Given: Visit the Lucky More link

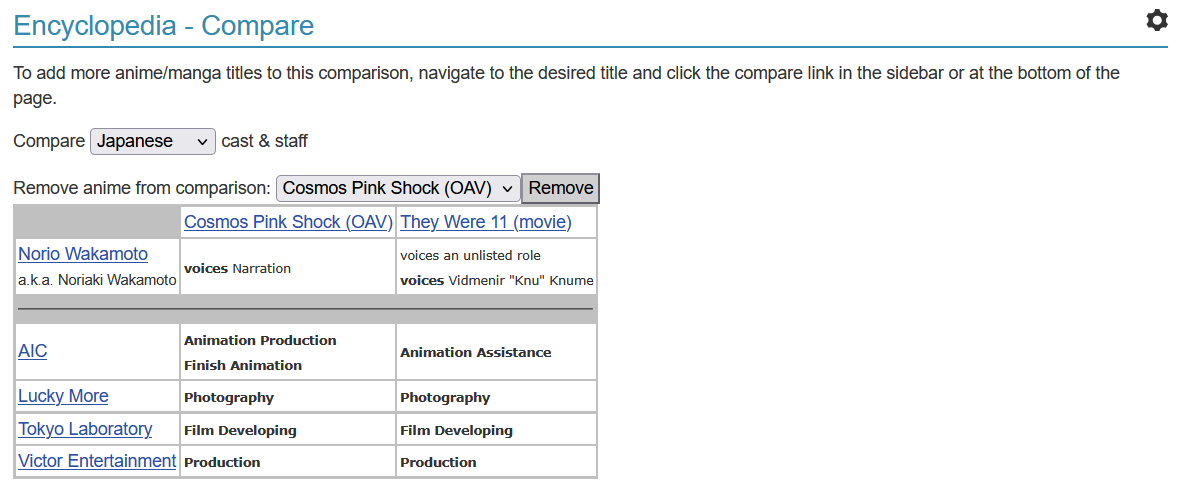Looking at the screenshot, I should pos(63,396).
